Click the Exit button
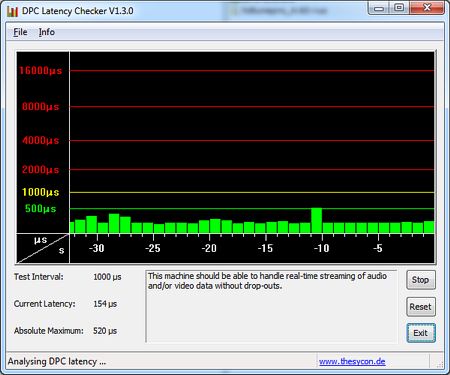Image resolution: width=450 pixels, height=375 pixels. point(421,333)
